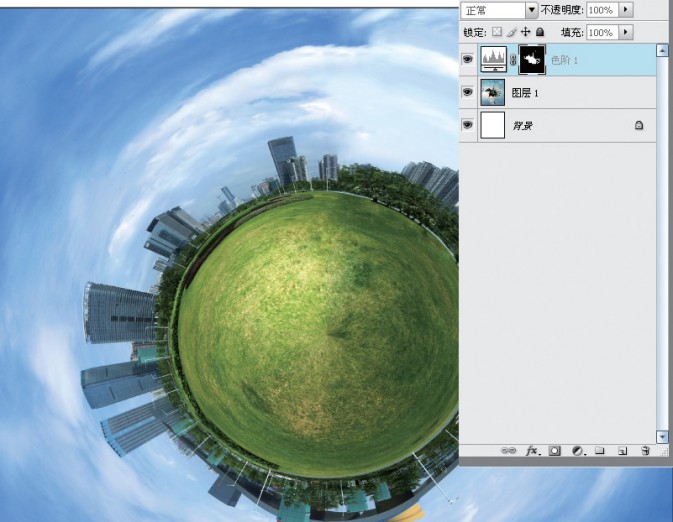Select the 背景 layer name
The height and width of the screenshot is (522, 673).
(x=523, y=126)
